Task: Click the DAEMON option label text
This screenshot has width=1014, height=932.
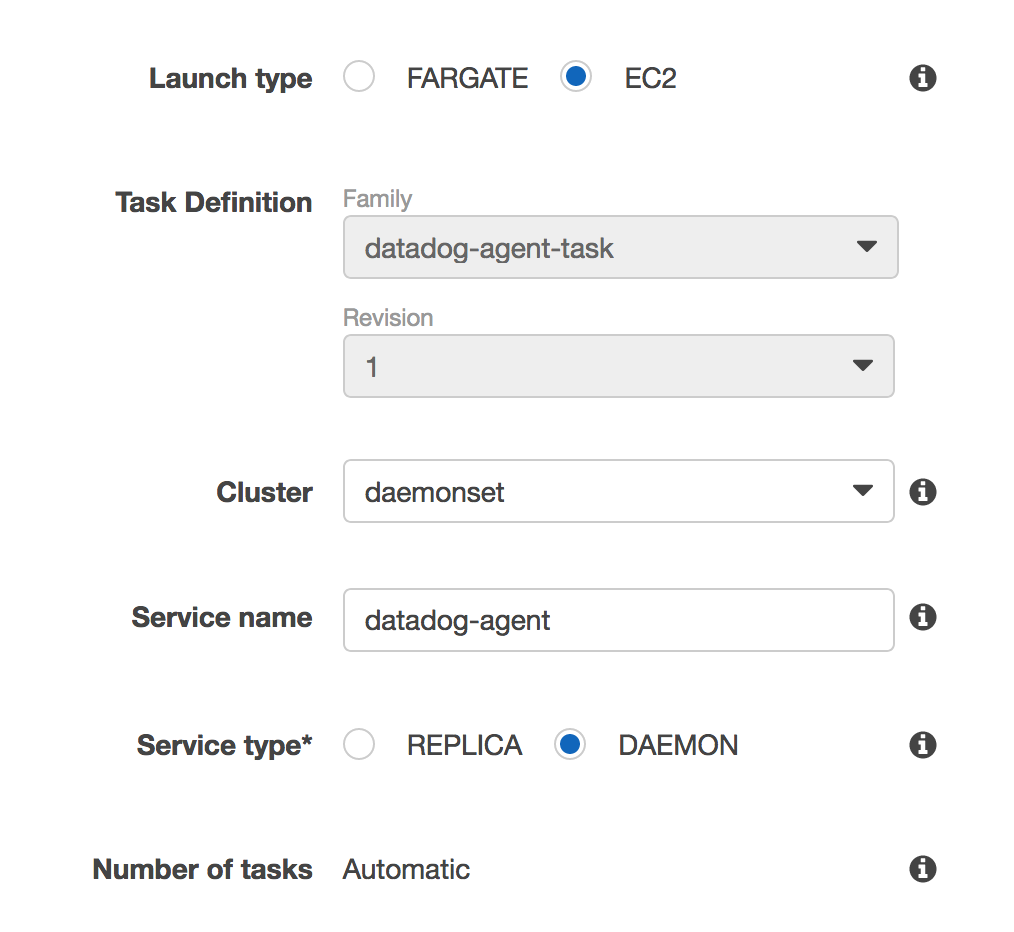Action: click(x=678, y=745)
